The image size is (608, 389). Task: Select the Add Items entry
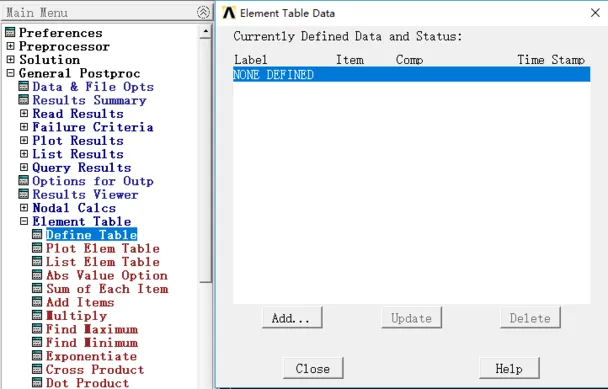(x=80, y=302)
